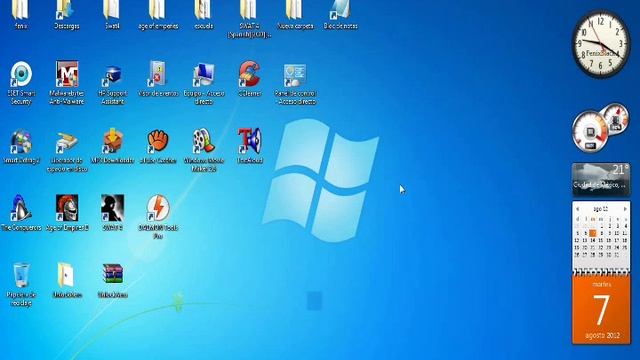Launch Age of Empires II shortcut

(x=67, y=213)
